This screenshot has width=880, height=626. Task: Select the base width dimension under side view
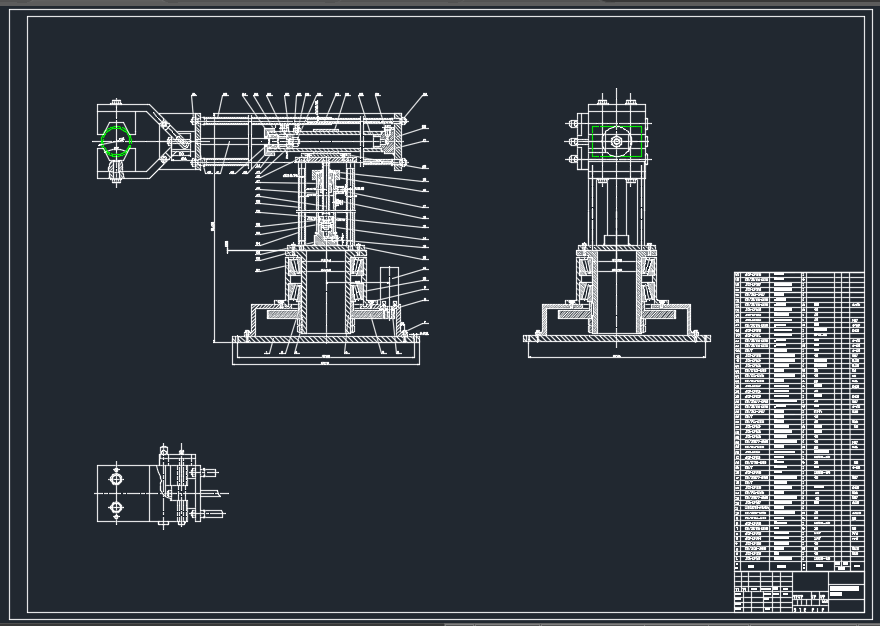click(617, 357)
